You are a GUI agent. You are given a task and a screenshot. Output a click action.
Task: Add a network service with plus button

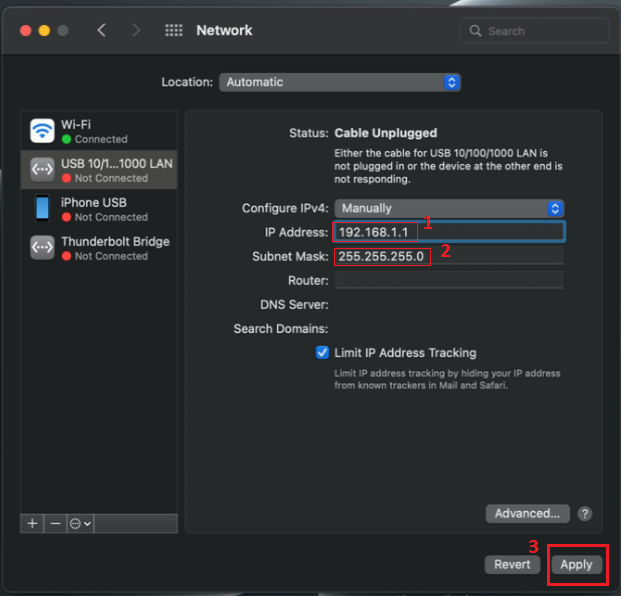32,523
